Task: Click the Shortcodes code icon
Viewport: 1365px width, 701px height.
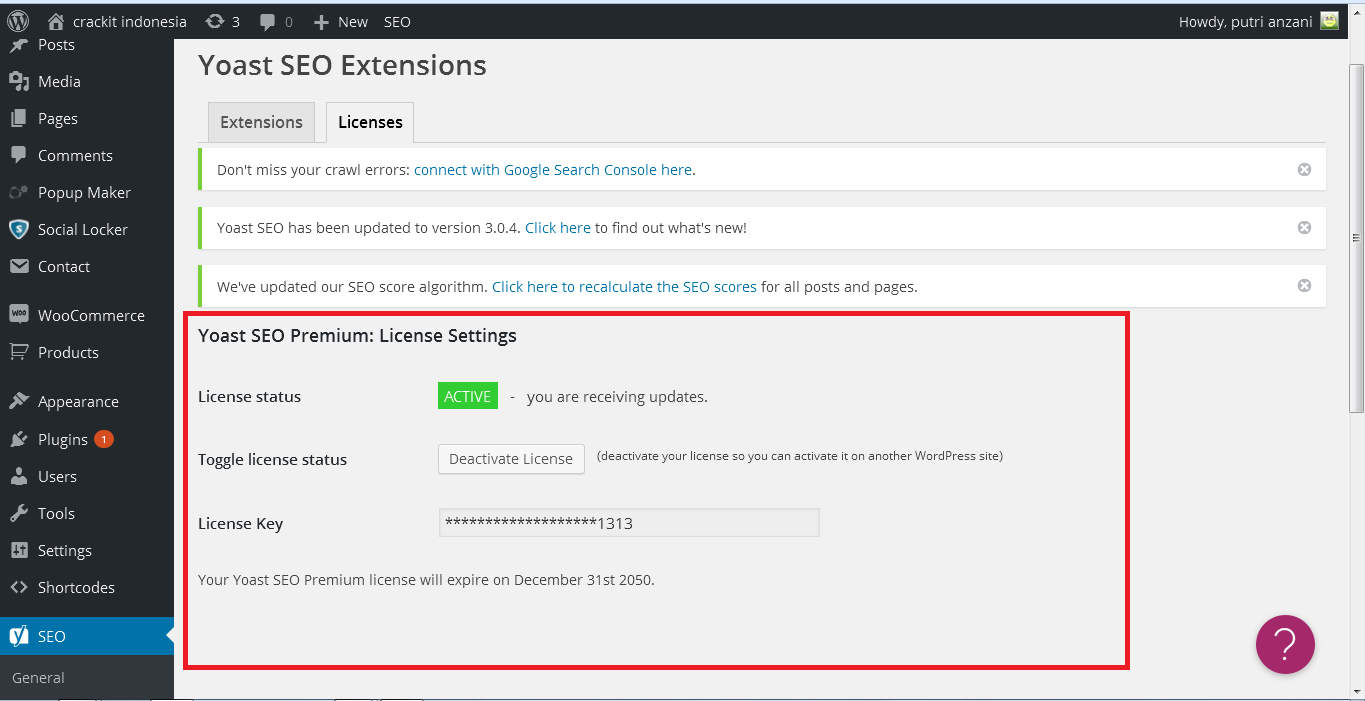Action: point(18,588)
